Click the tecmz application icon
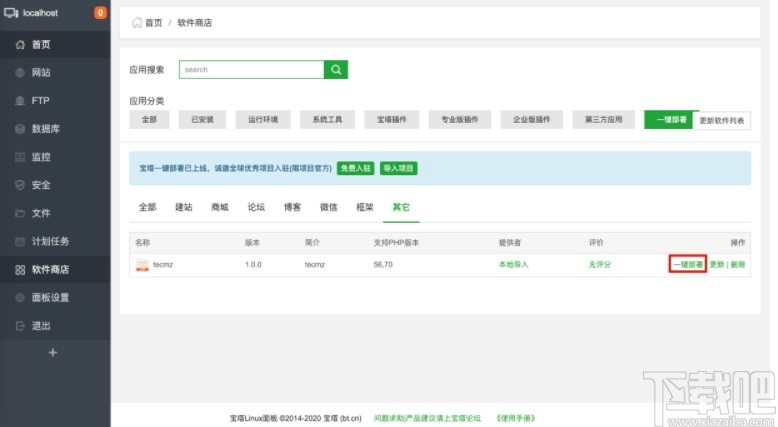 pos(142,265)
